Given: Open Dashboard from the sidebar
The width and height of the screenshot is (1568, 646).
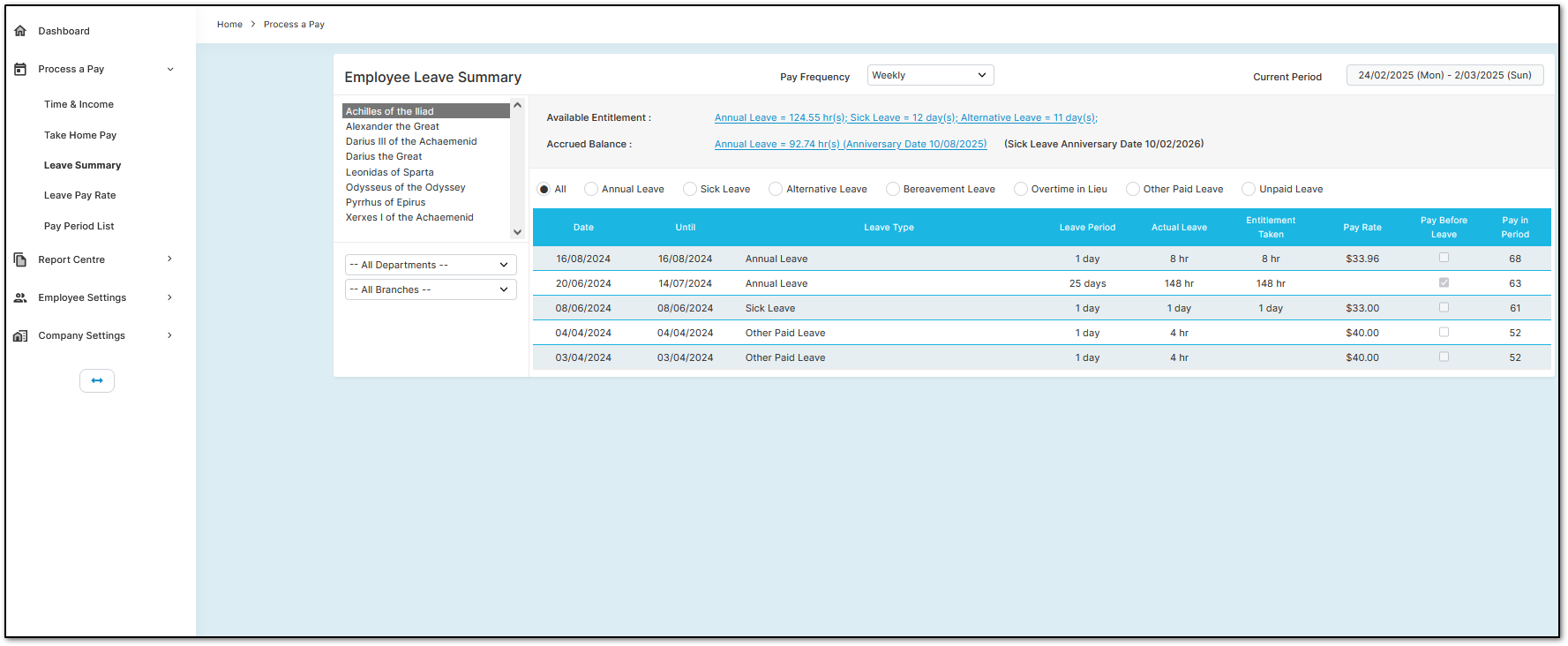Looking at the screenshot, I should [x=64, y=31].
